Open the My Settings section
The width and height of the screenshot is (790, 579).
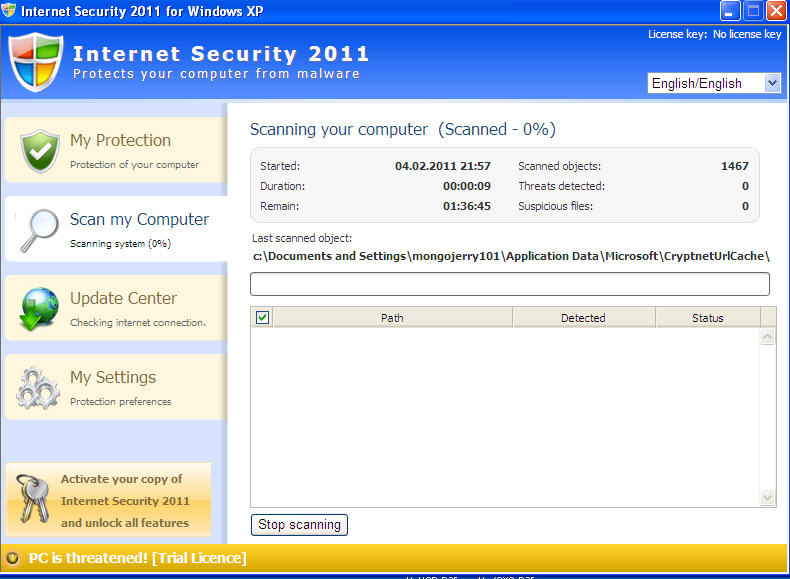[x=116, y=387]
